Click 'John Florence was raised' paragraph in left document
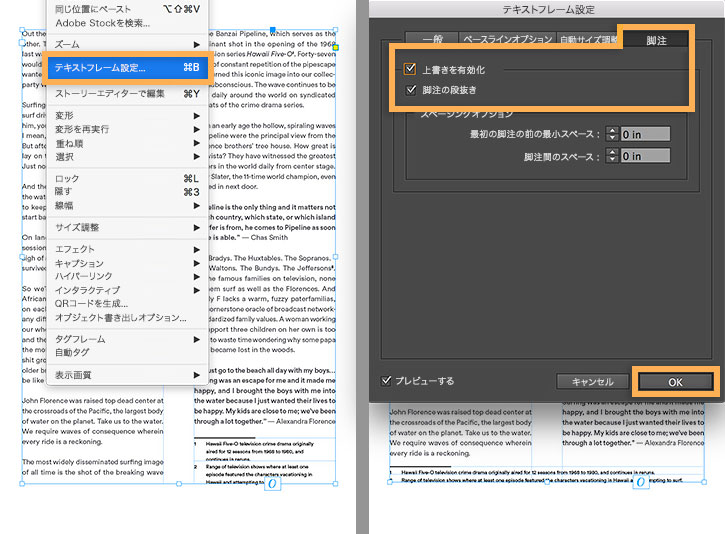 (92, 421)
